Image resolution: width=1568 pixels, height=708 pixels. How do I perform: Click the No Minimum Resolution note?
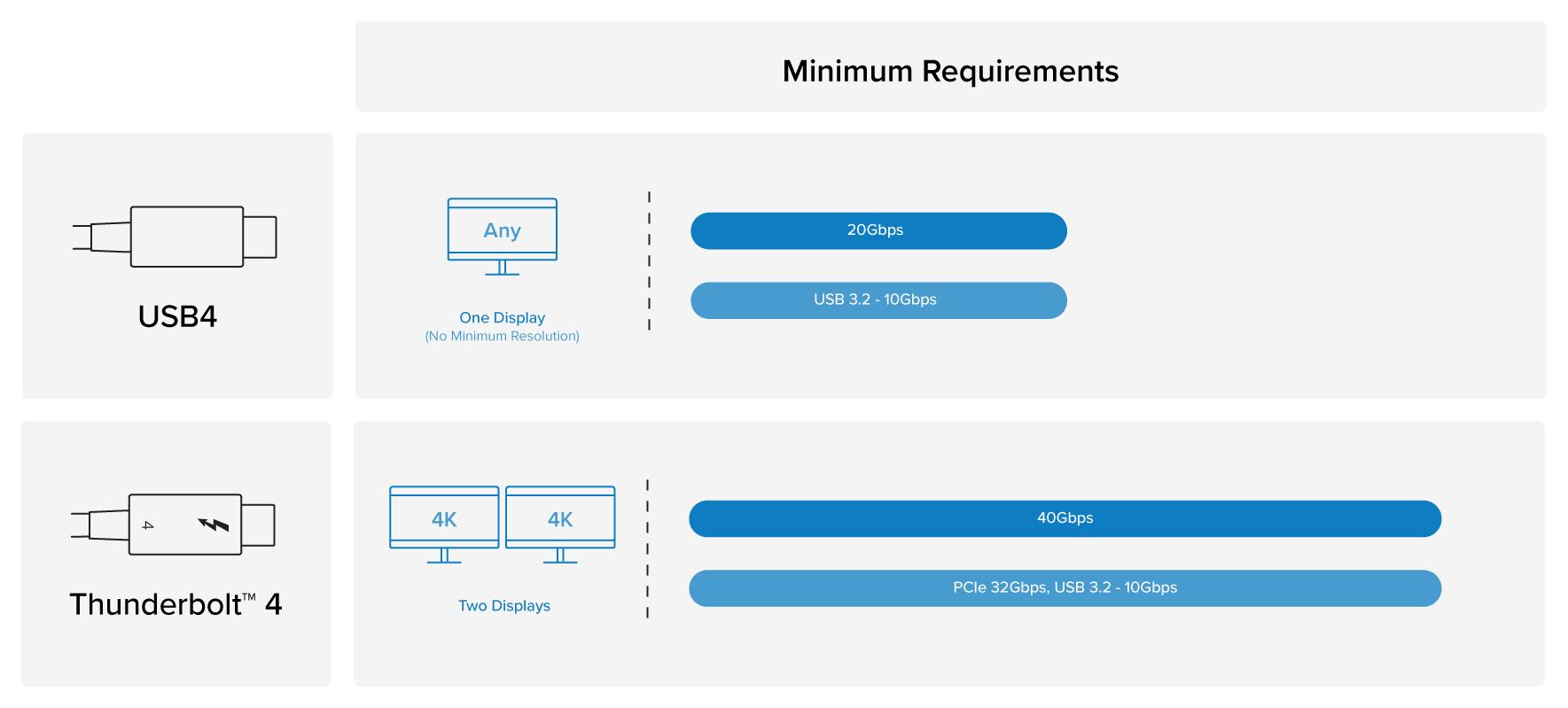click(502, 337)
